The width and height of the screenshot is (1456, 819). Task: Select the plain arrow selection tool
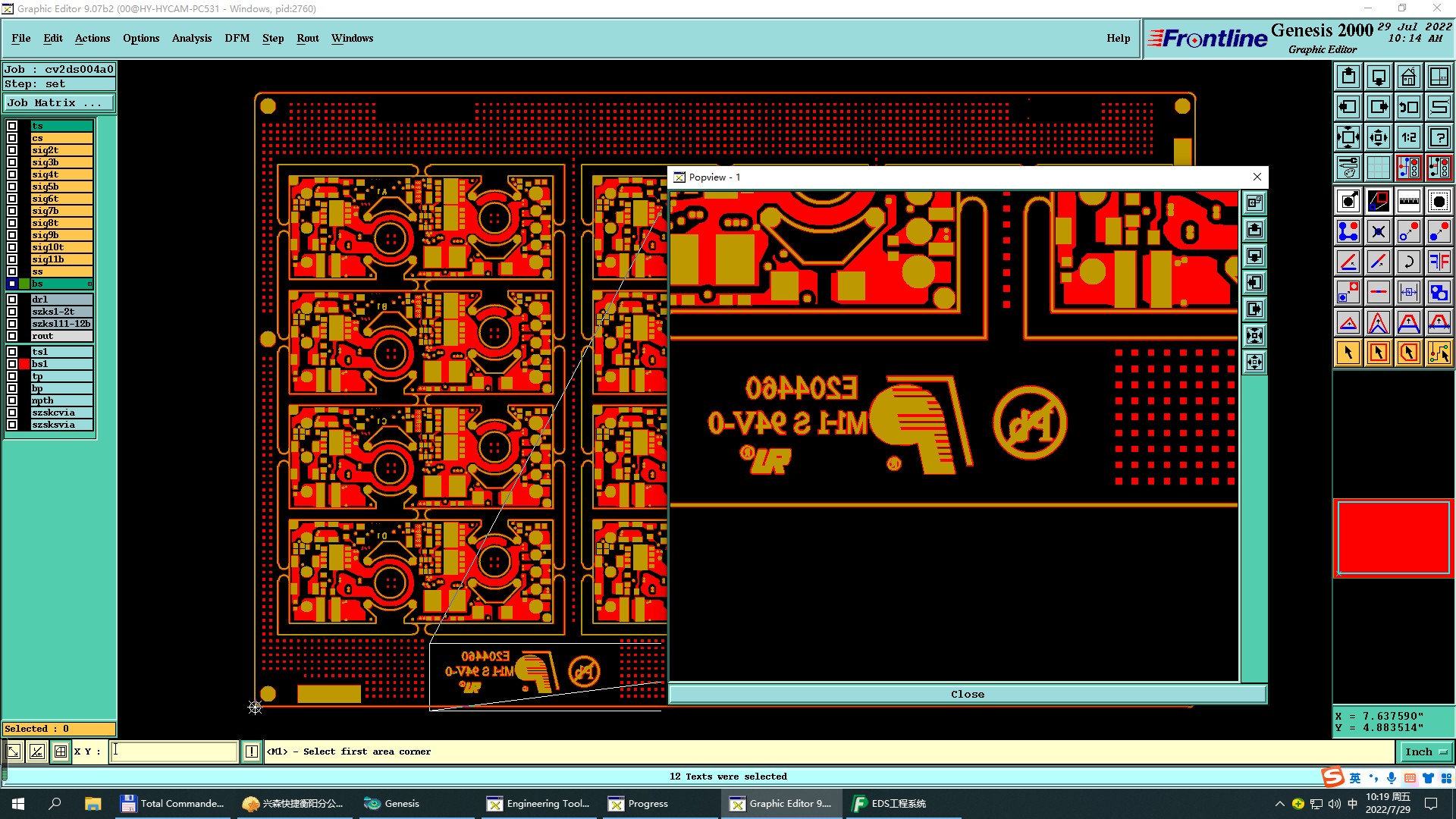[x=1348, y=353]
